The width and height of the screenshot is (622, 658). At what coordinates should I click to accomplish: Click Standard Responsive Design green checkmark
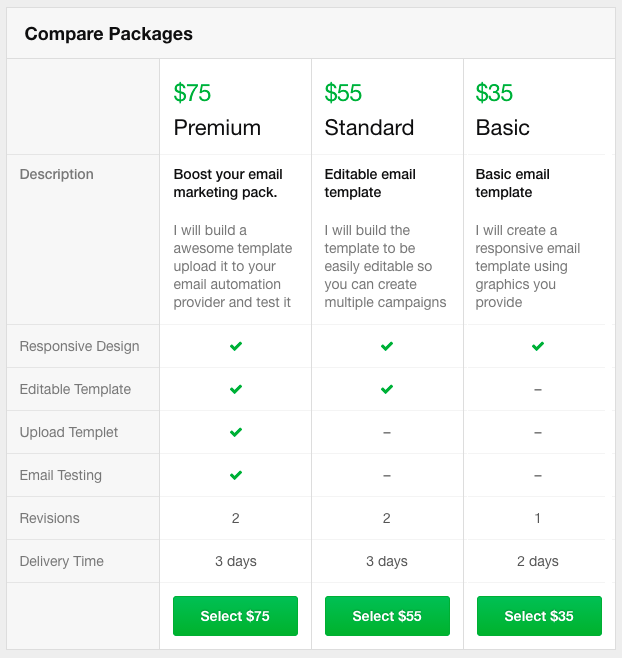tap(387, 346)
